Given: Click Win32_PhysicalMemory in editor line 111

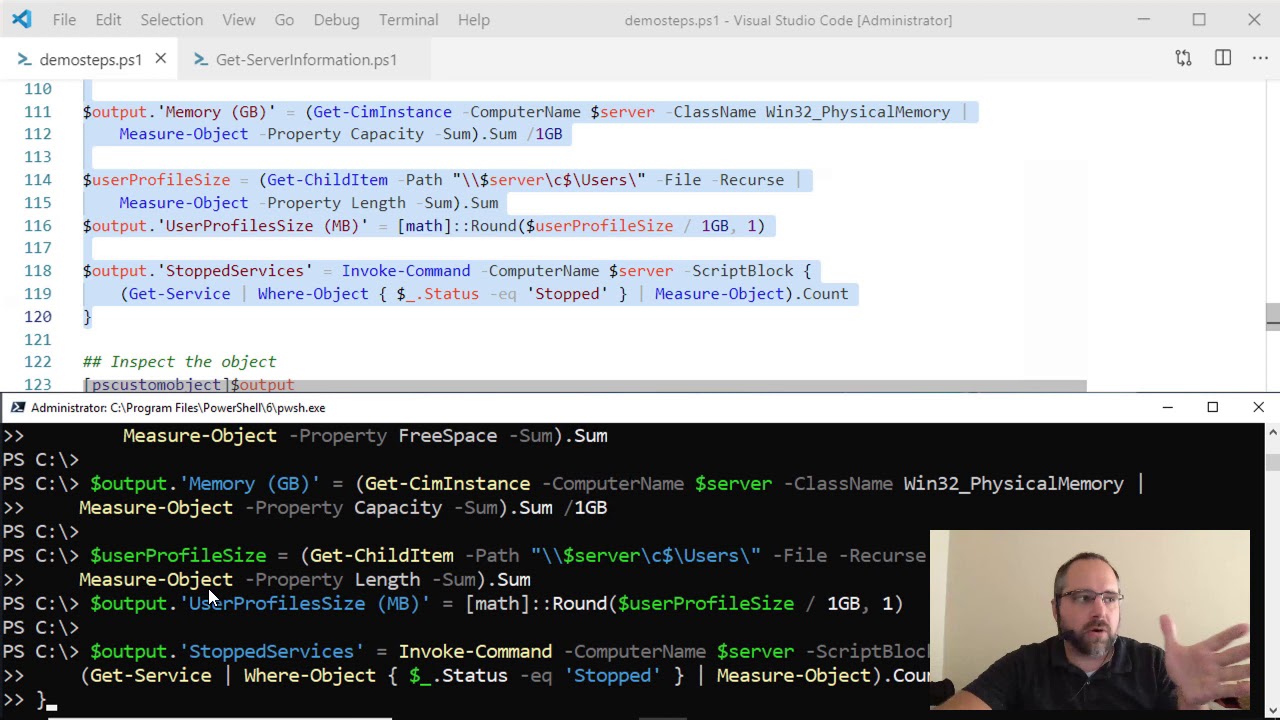Looking at the screenshot, I should coord(857,112).
